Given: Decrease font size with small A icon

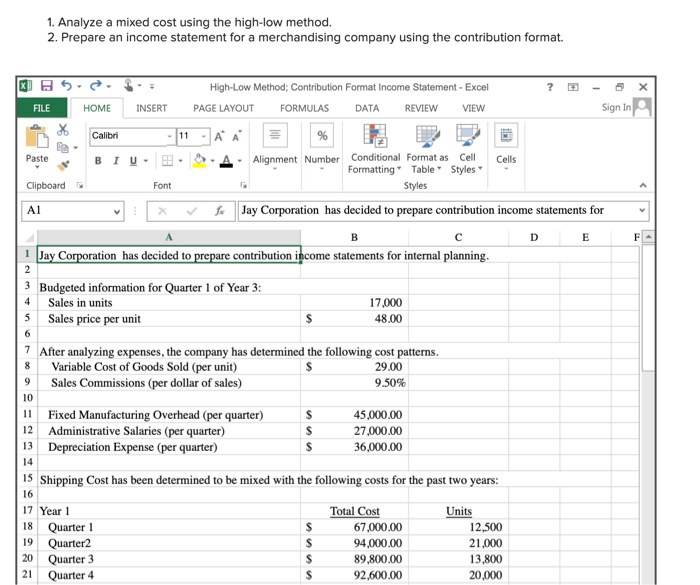Looking at the screenshot, I should coord(236,136).
